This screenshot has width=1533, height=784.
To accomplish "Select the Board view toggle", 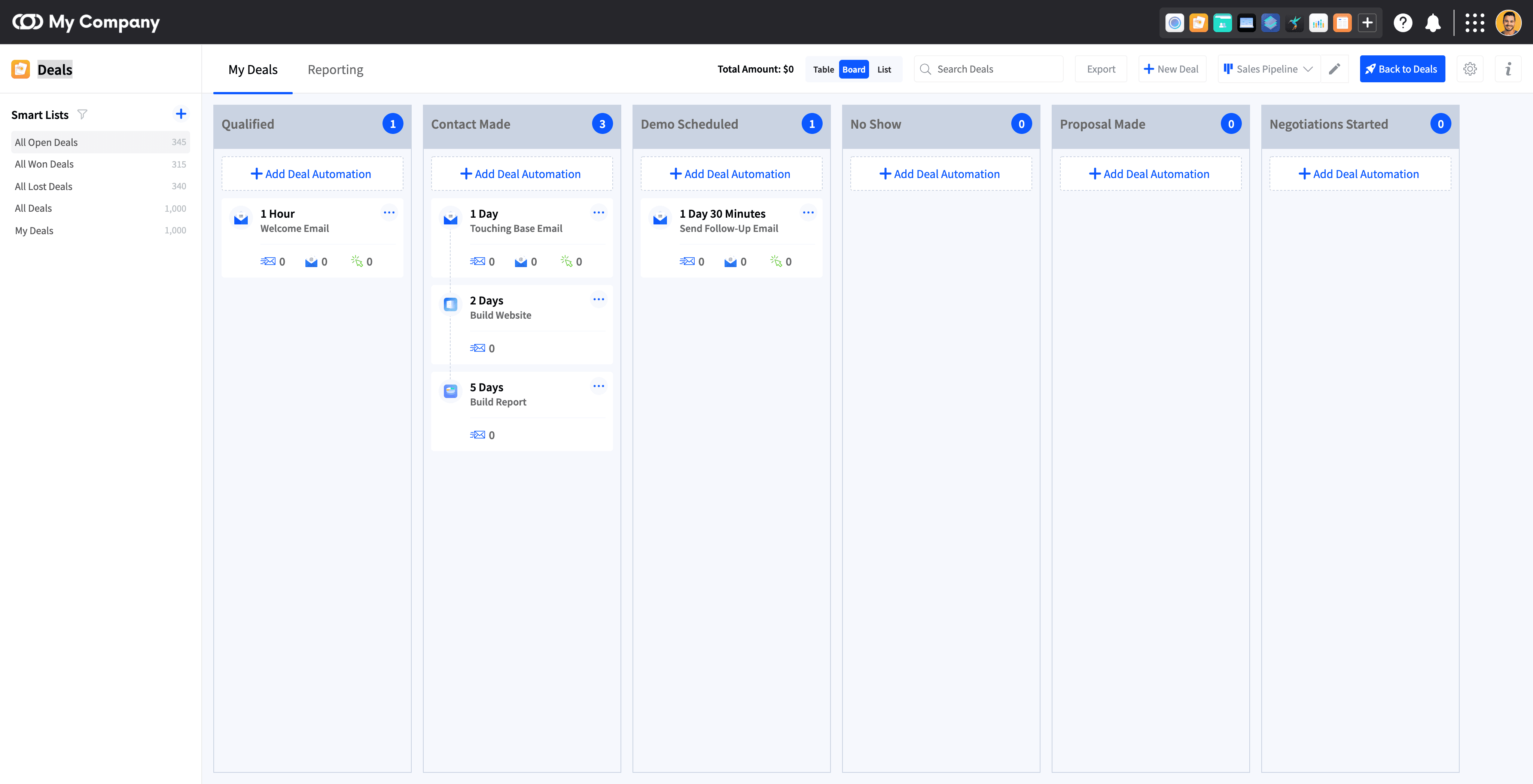I will pos(853,69).
